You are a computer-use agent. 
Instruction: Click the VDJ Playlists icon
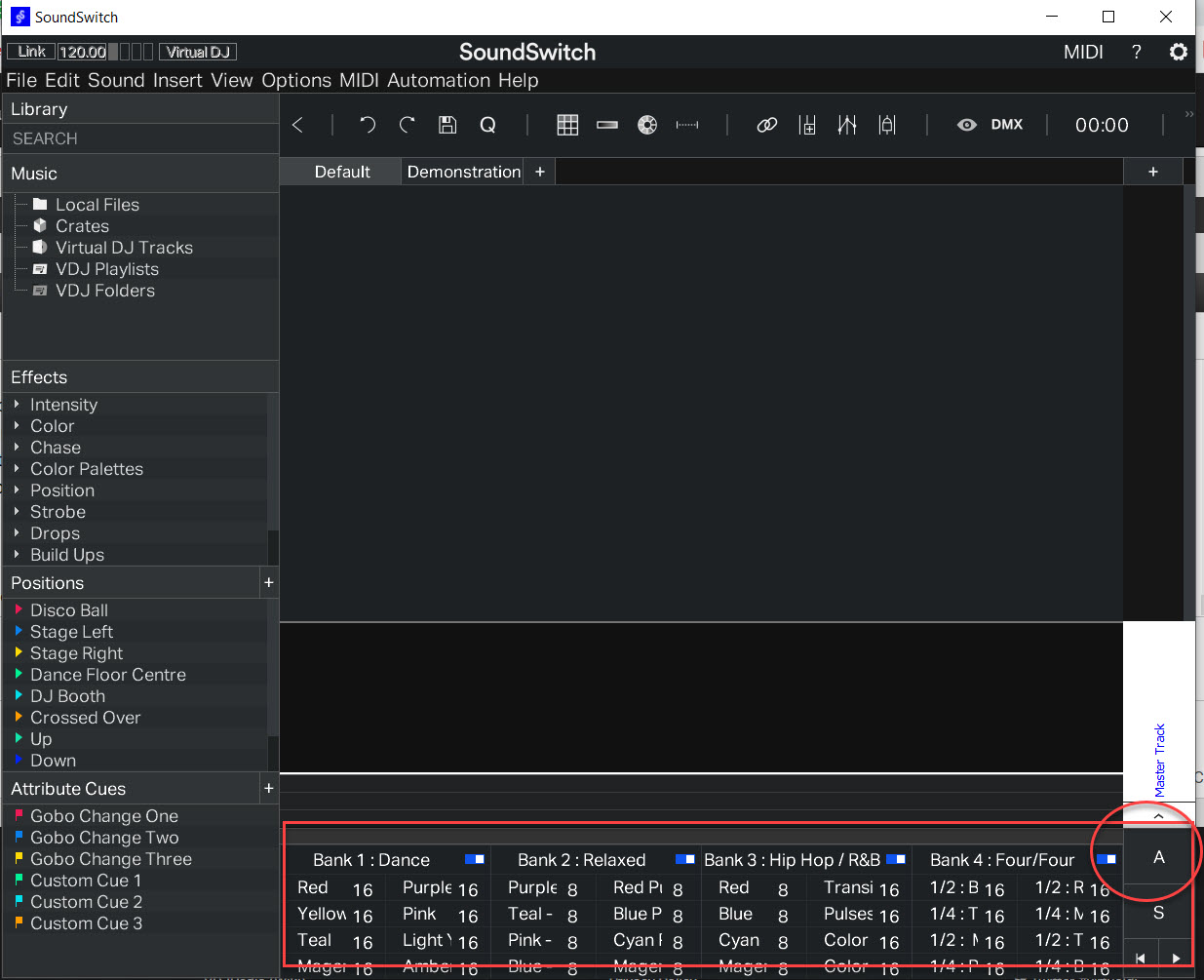(40, 269)
